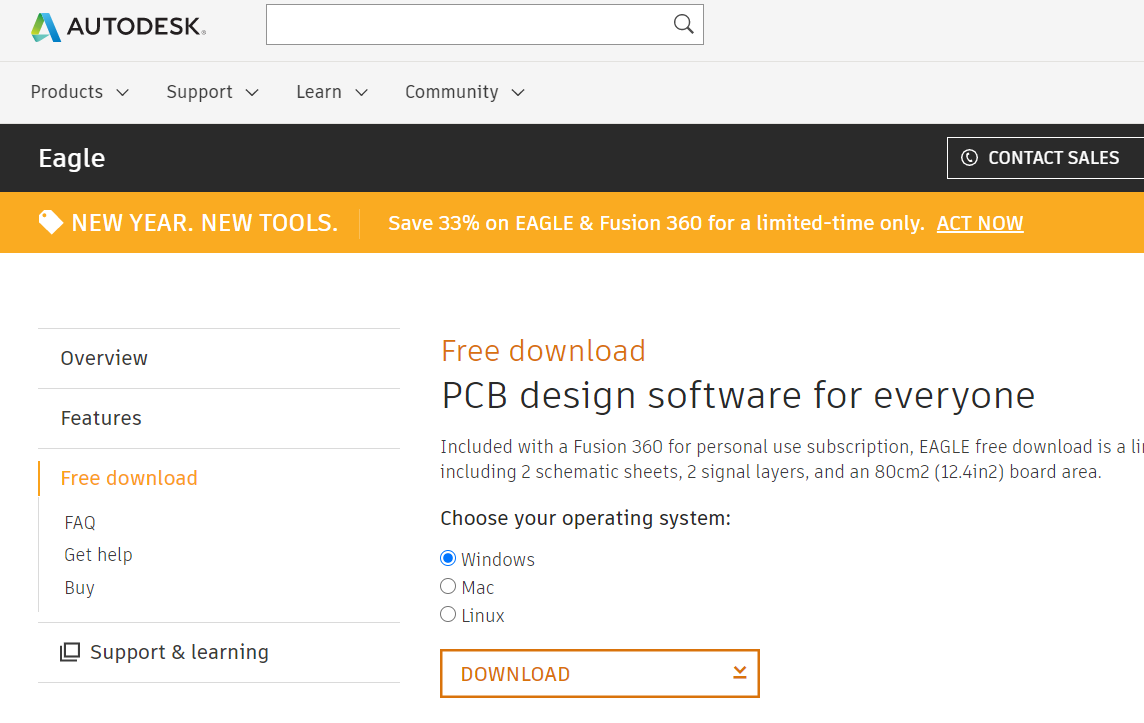Click the search magnifier icon

[683, 24]
